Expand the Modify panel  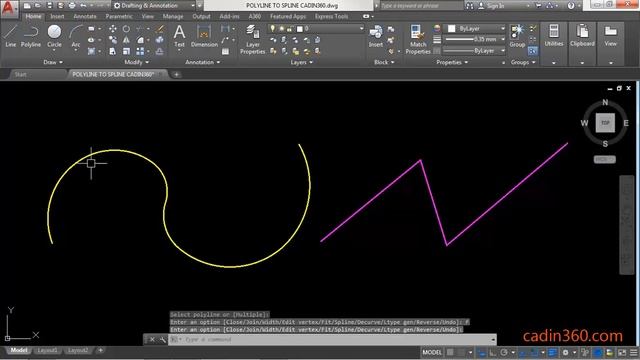tap(137, 62)
